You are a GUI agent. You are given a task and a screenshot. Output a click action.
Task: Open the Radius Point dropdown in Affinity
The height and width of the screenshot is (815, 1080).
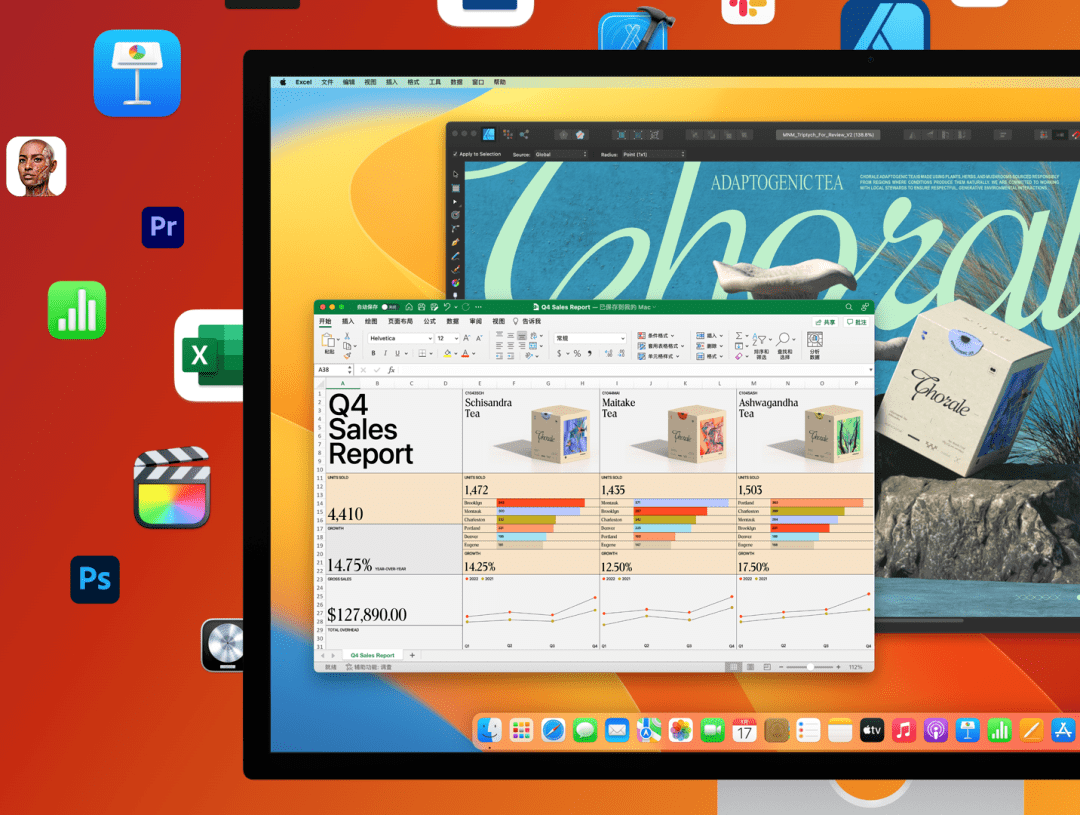653,154
